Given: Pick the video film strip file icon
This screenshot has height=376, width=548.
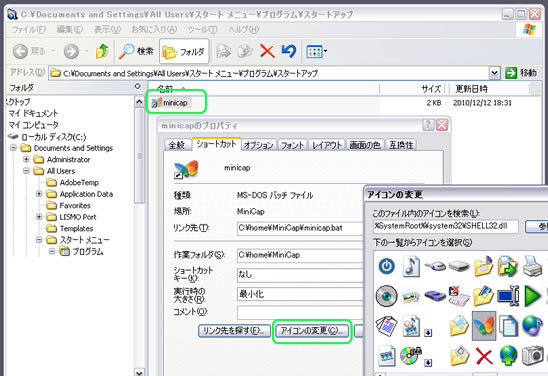Looking at the screenshot, I should [x=387, y=356].
